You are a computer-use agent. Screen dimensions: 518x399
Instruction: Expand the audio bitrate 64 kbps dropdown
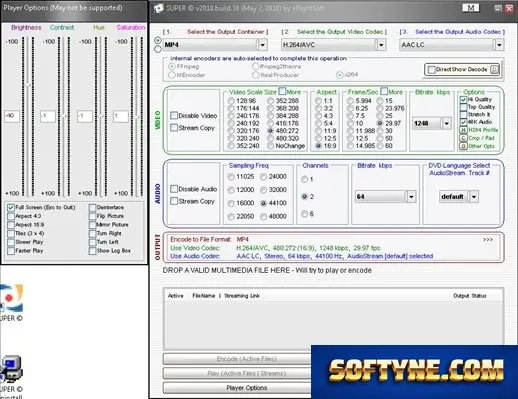tap(411, 197)
